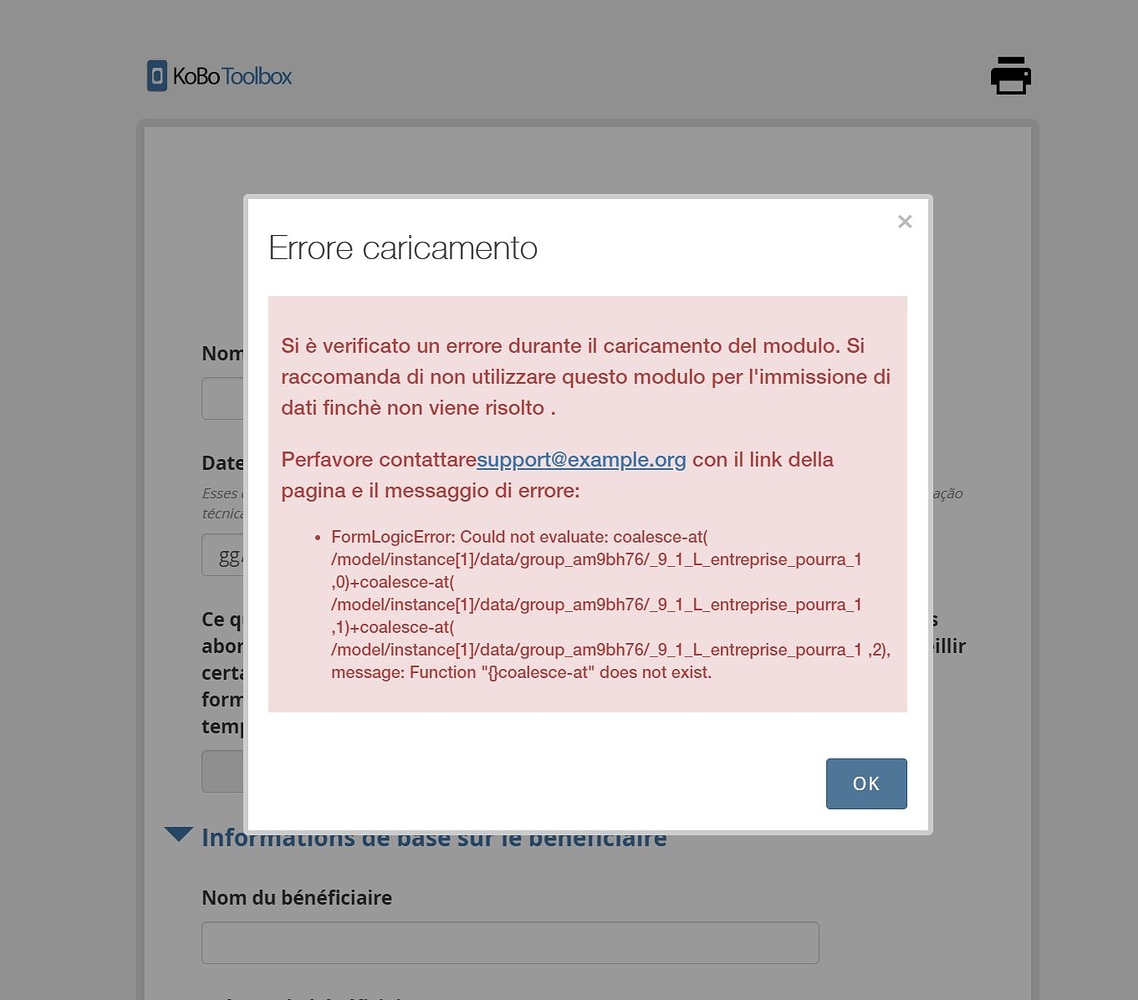Click the Perfavore contattare sentence text
1138x1000 pixels.
pyautogui.click(x=557, y=475)
